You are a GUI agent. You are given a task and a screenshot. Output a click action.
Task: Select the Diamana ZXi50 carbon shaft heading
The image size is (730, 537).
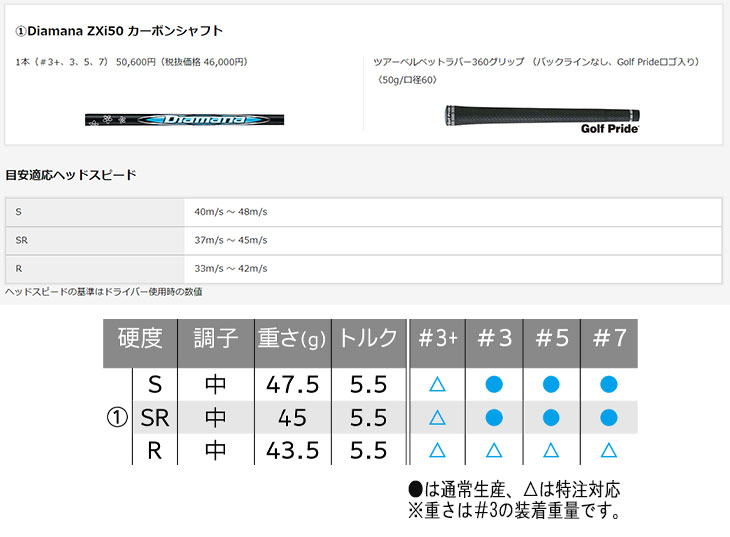pos(119,31)
